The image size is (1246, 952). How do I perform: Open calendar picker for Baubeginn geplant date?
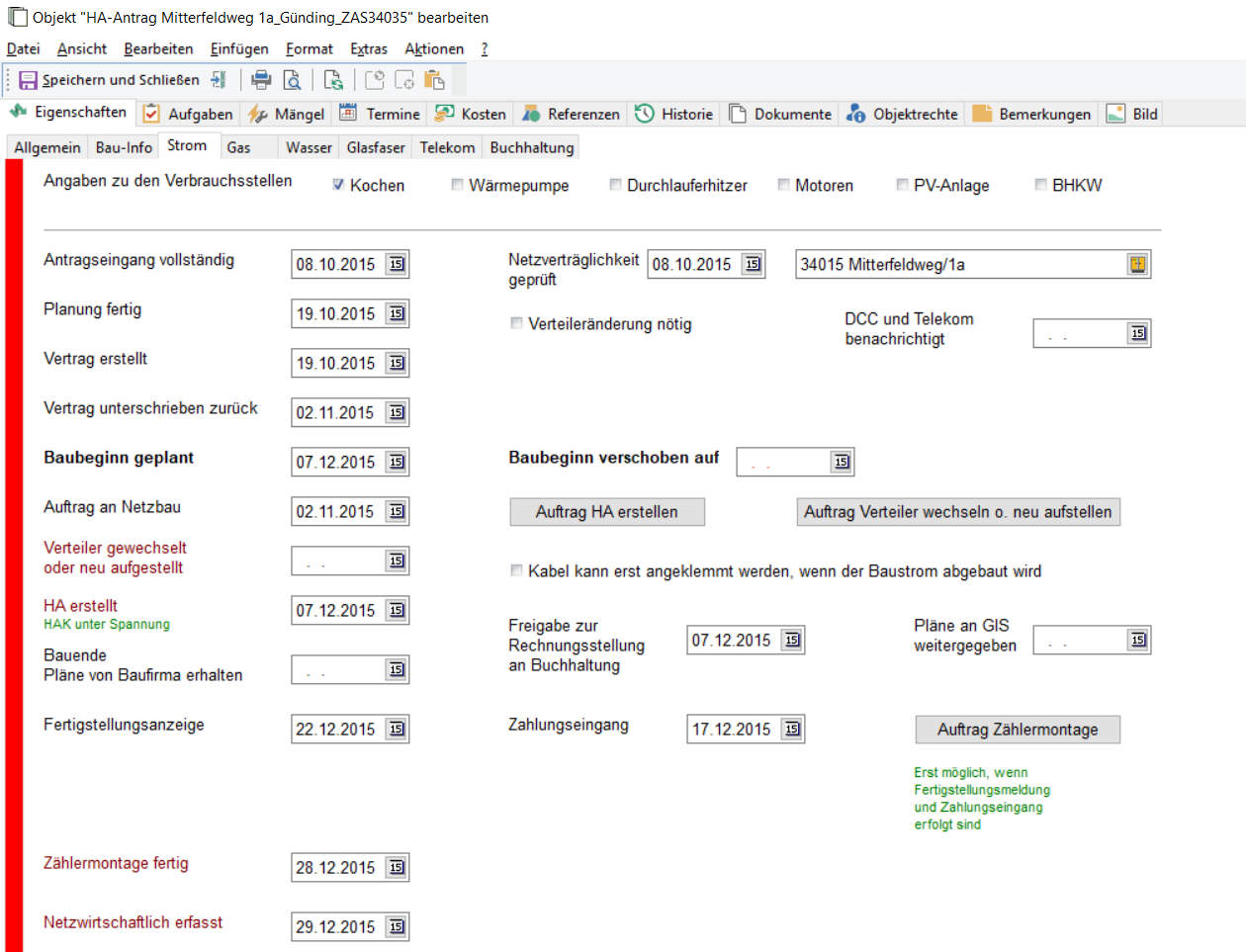(397, 462)
